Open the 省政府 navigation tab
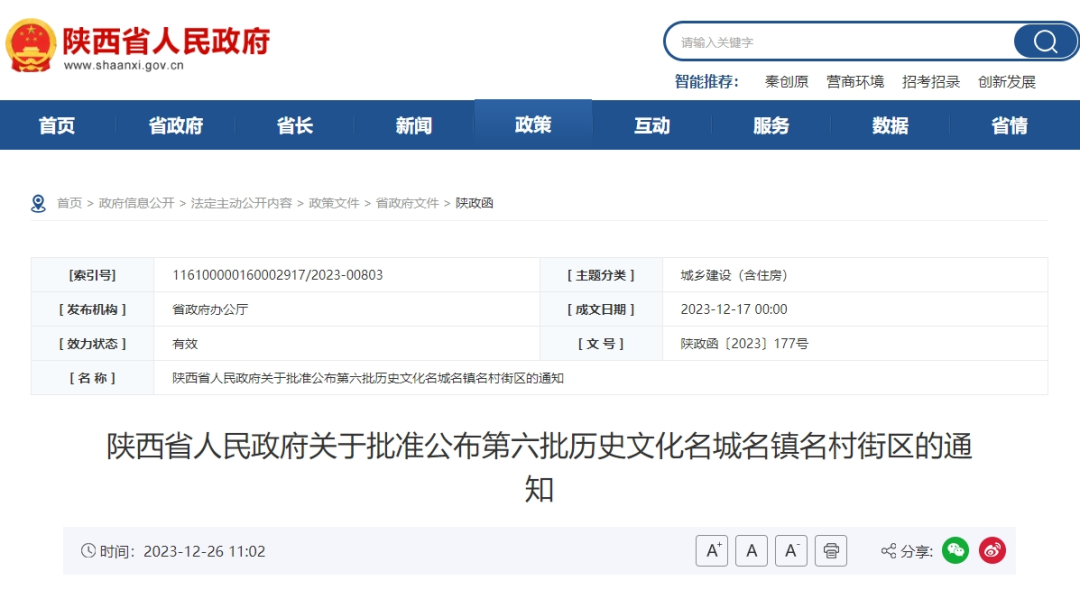This screenshot has width=1080, height=590. 176,125
